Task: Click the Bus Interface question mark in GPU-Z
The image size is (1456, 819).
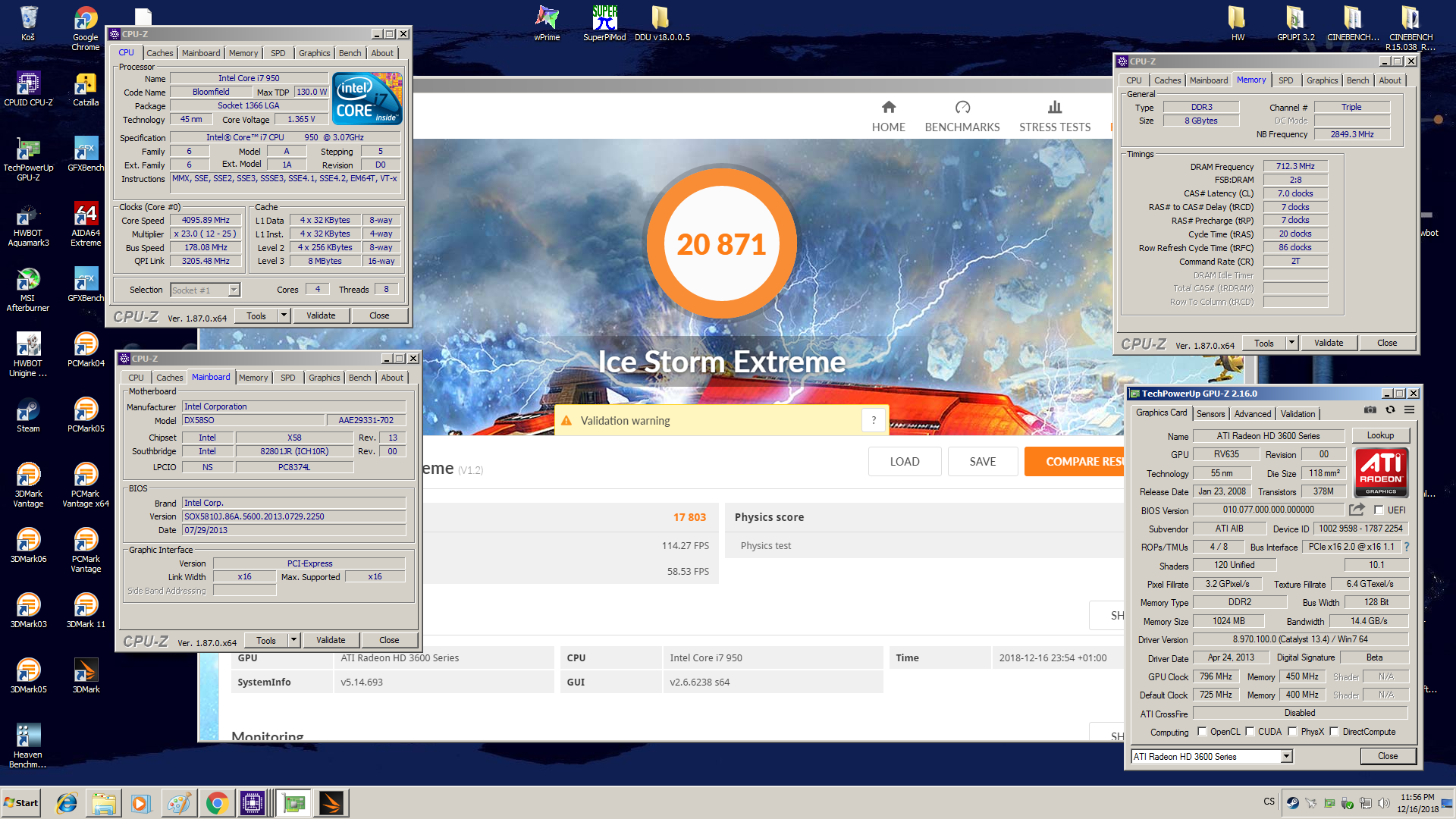Action: (1406, 547)
